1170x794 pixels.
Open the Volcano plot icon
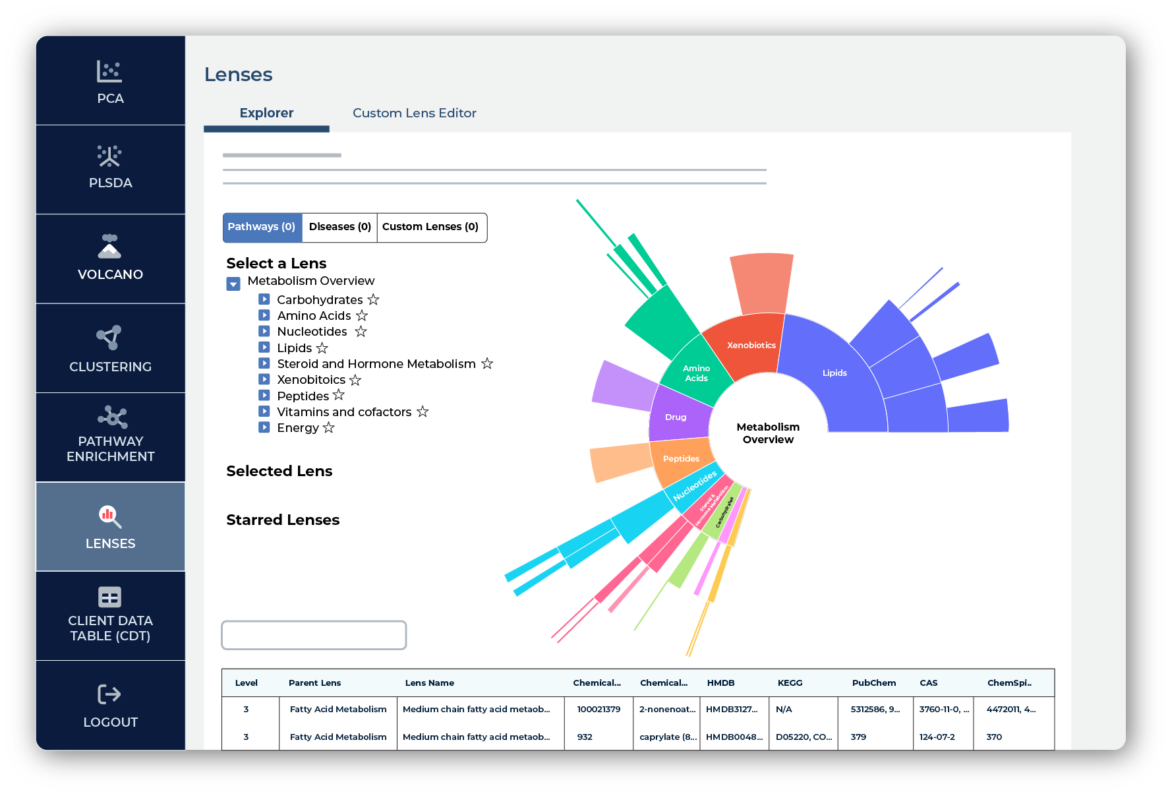pos(110,246)
